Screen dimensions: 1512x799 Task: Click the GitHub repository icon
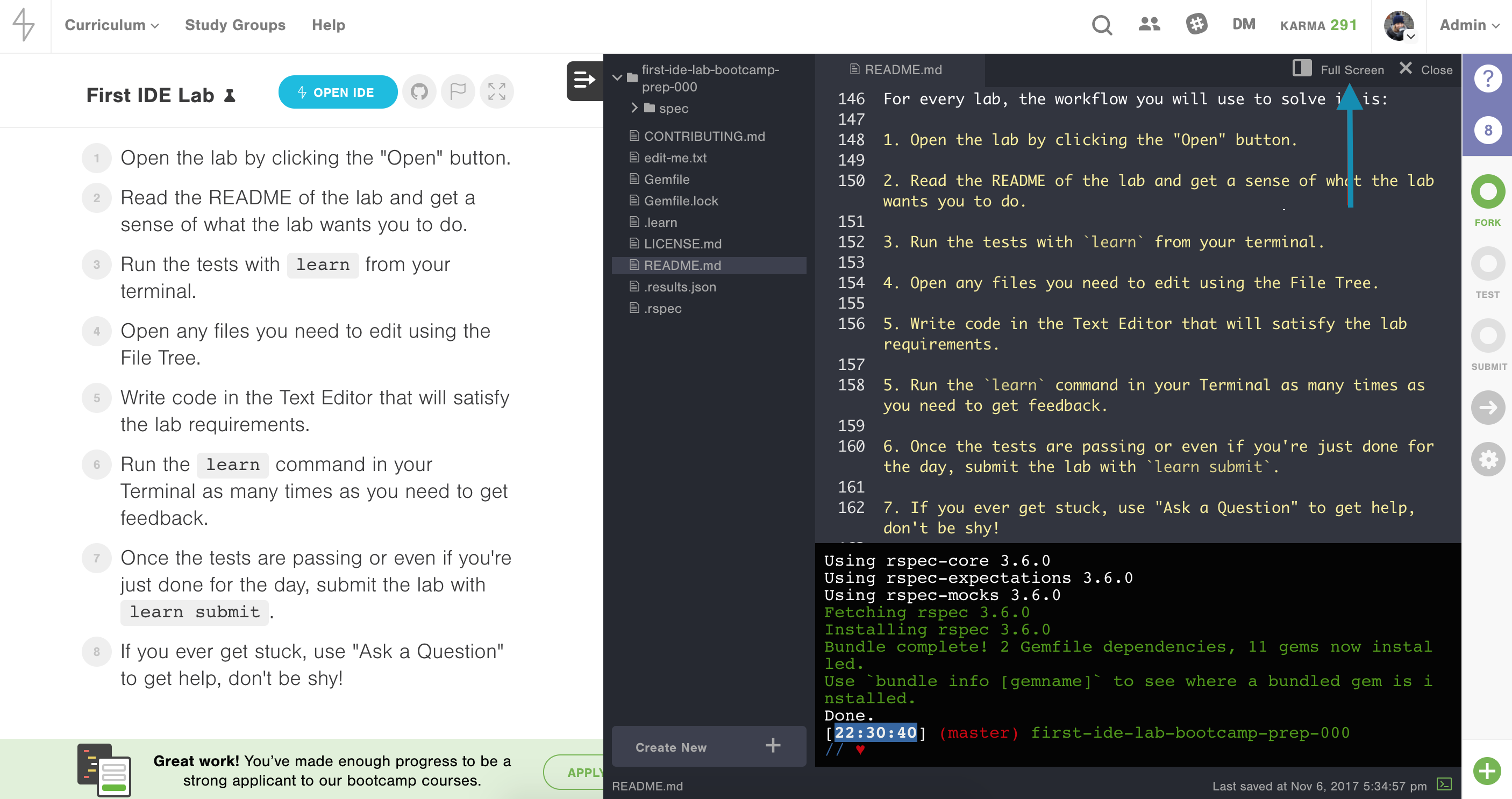(419, 91)
